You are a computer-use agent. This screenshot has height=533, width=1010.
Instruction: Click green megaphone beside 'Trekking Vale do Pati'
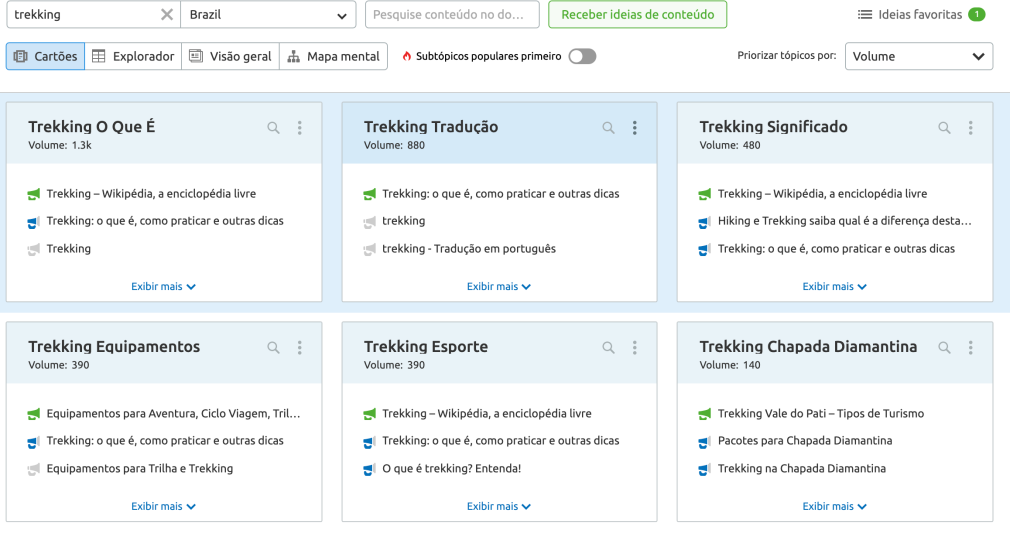705,414
